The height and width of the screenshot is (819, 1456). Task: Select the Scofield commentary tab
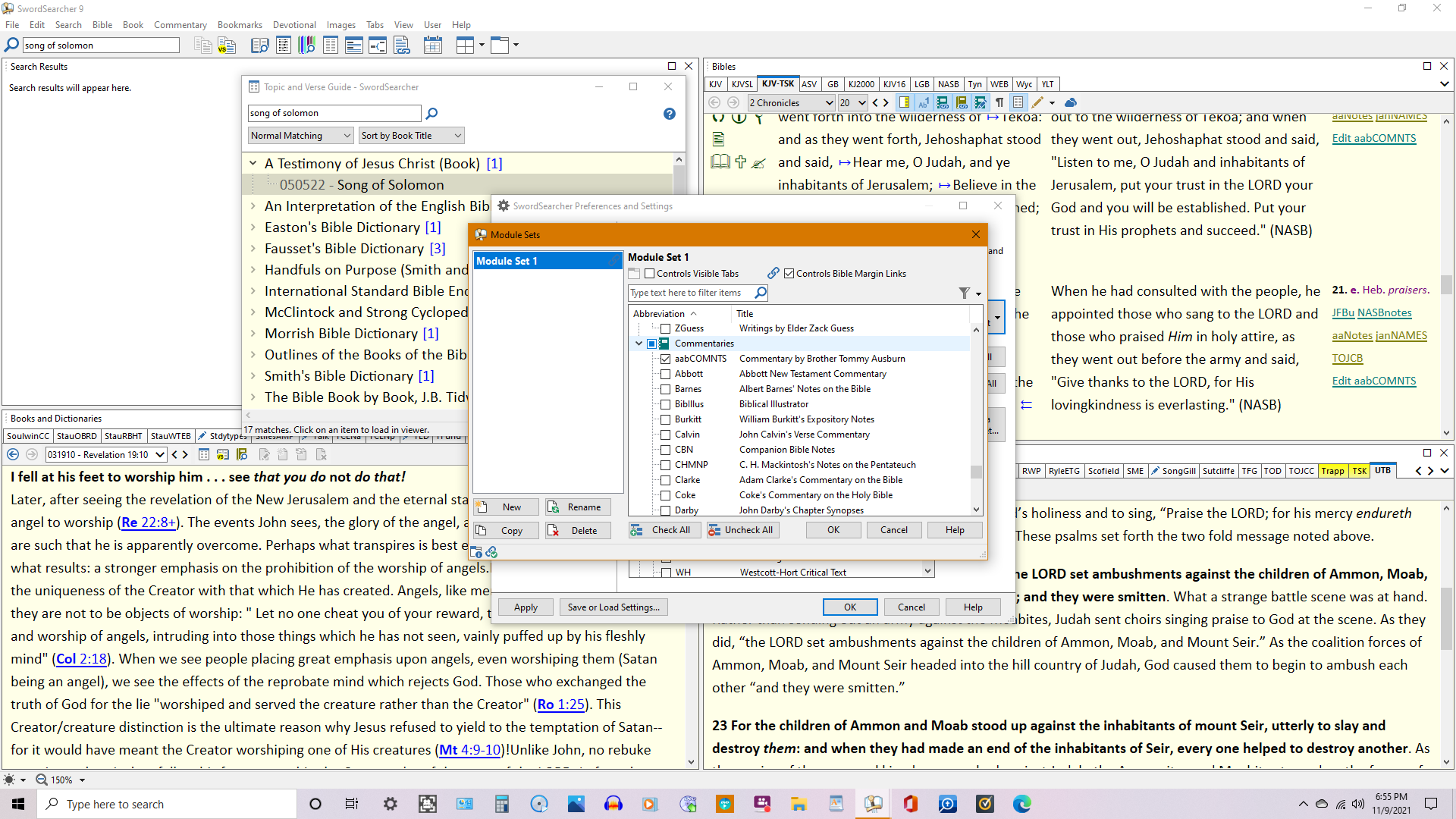pos(1103,471)
